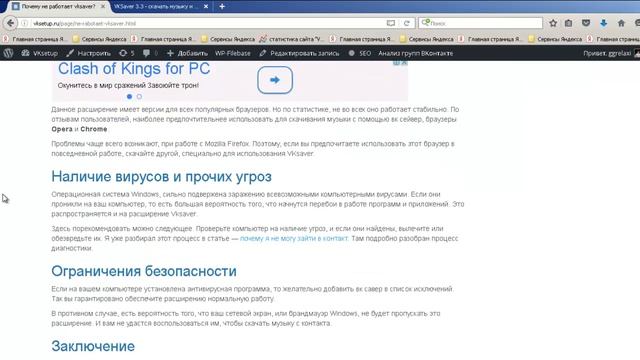Click the 'Заключение' heading
This screenshot has width=640, height=360.
click(x=93, y=346)
